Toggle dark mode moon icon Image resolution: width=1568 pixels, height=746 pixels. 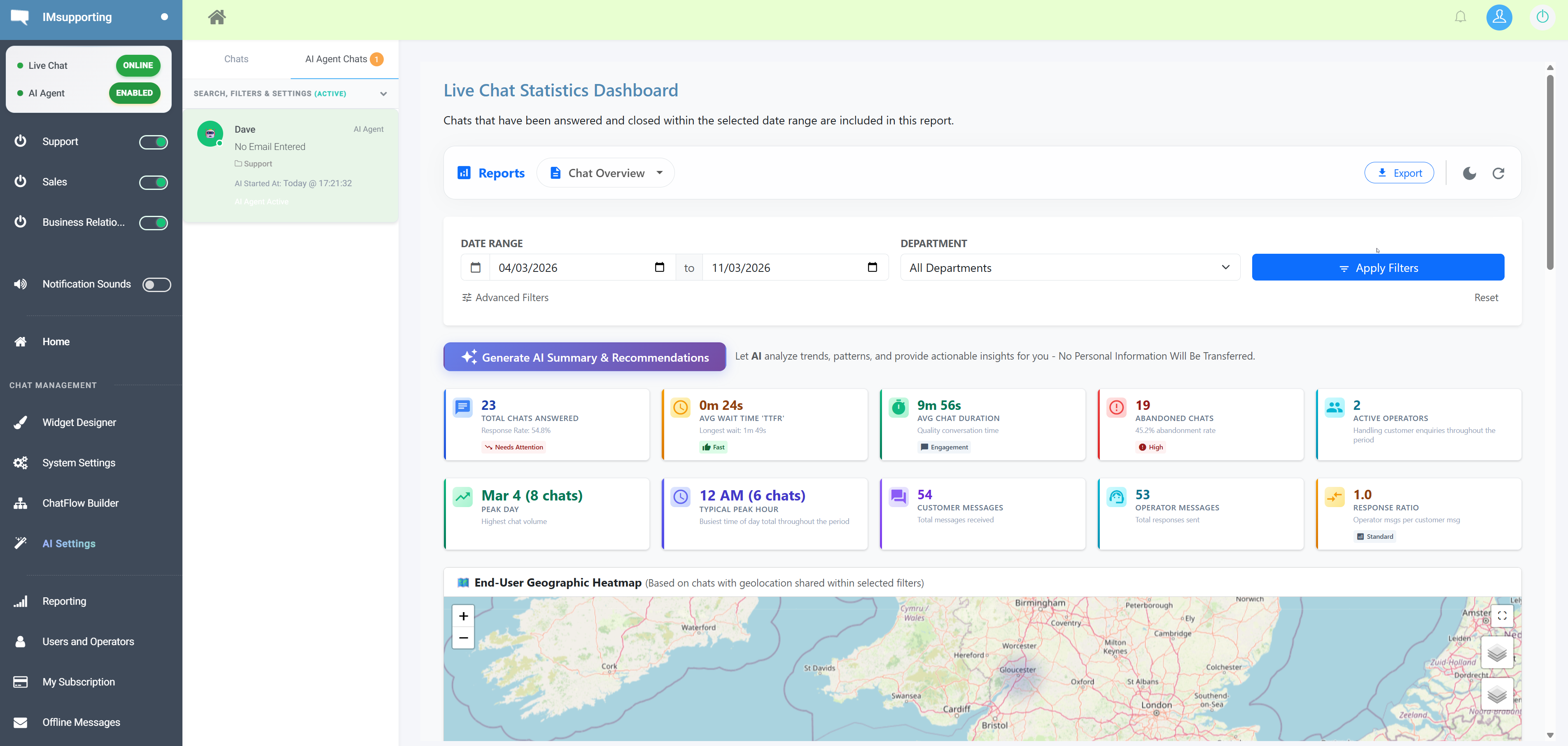click(1470, 173)
